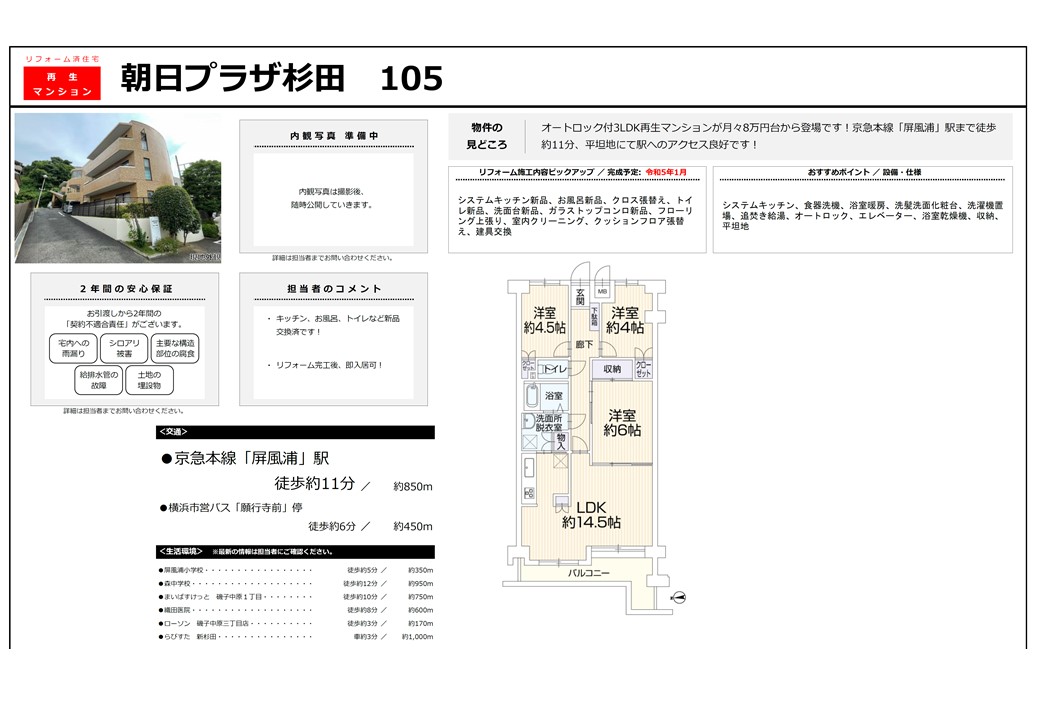Click the compass north arrow icon
The width and height of the screenshot is (1040, 720).
point(679,598)
